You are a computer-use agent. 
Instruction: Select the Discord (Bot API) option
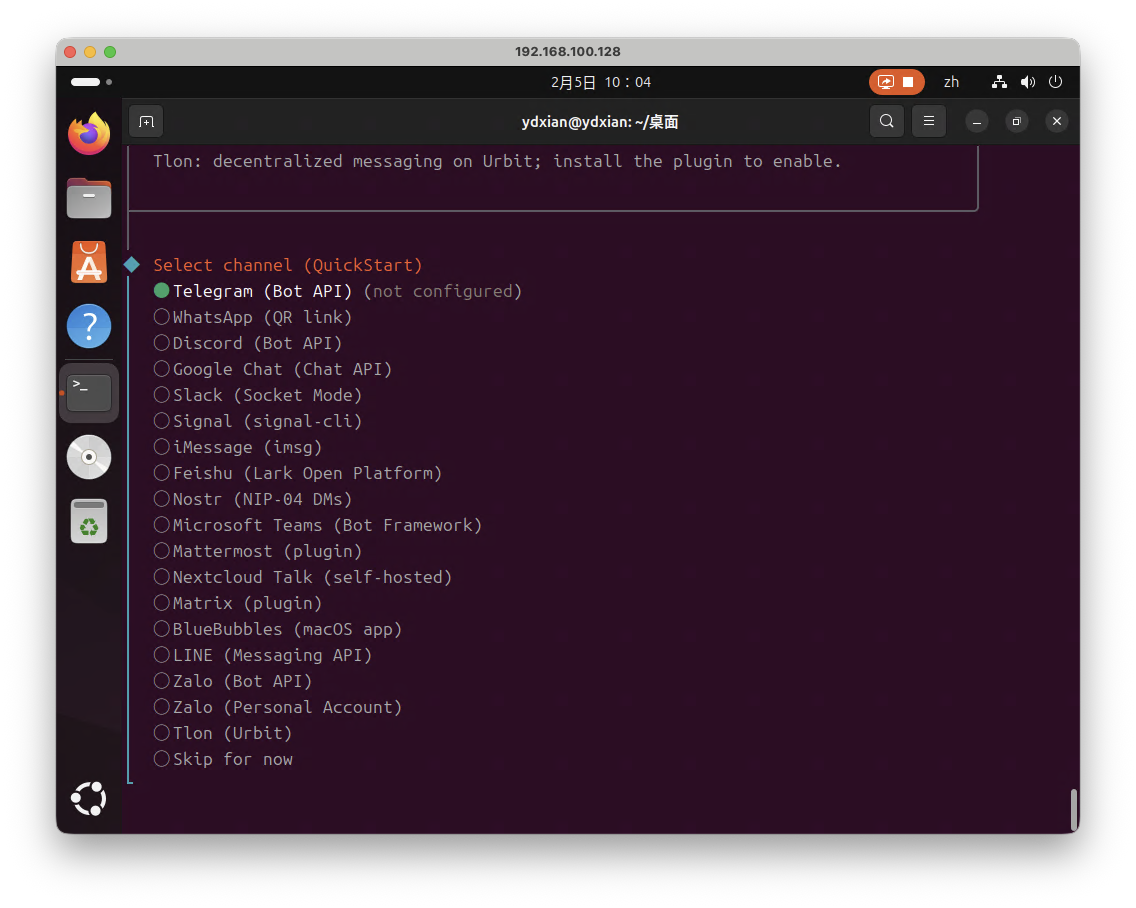[162, 343]
